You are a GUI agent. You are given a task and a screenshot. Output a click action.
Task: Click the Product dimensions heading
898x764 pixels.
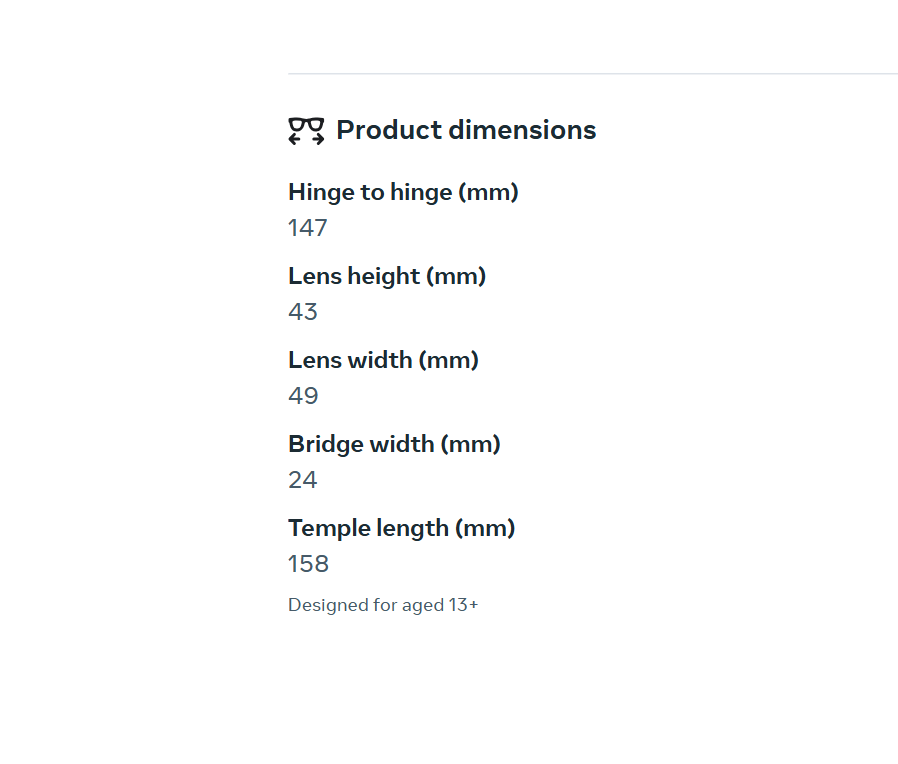click(x=466, y=130)
